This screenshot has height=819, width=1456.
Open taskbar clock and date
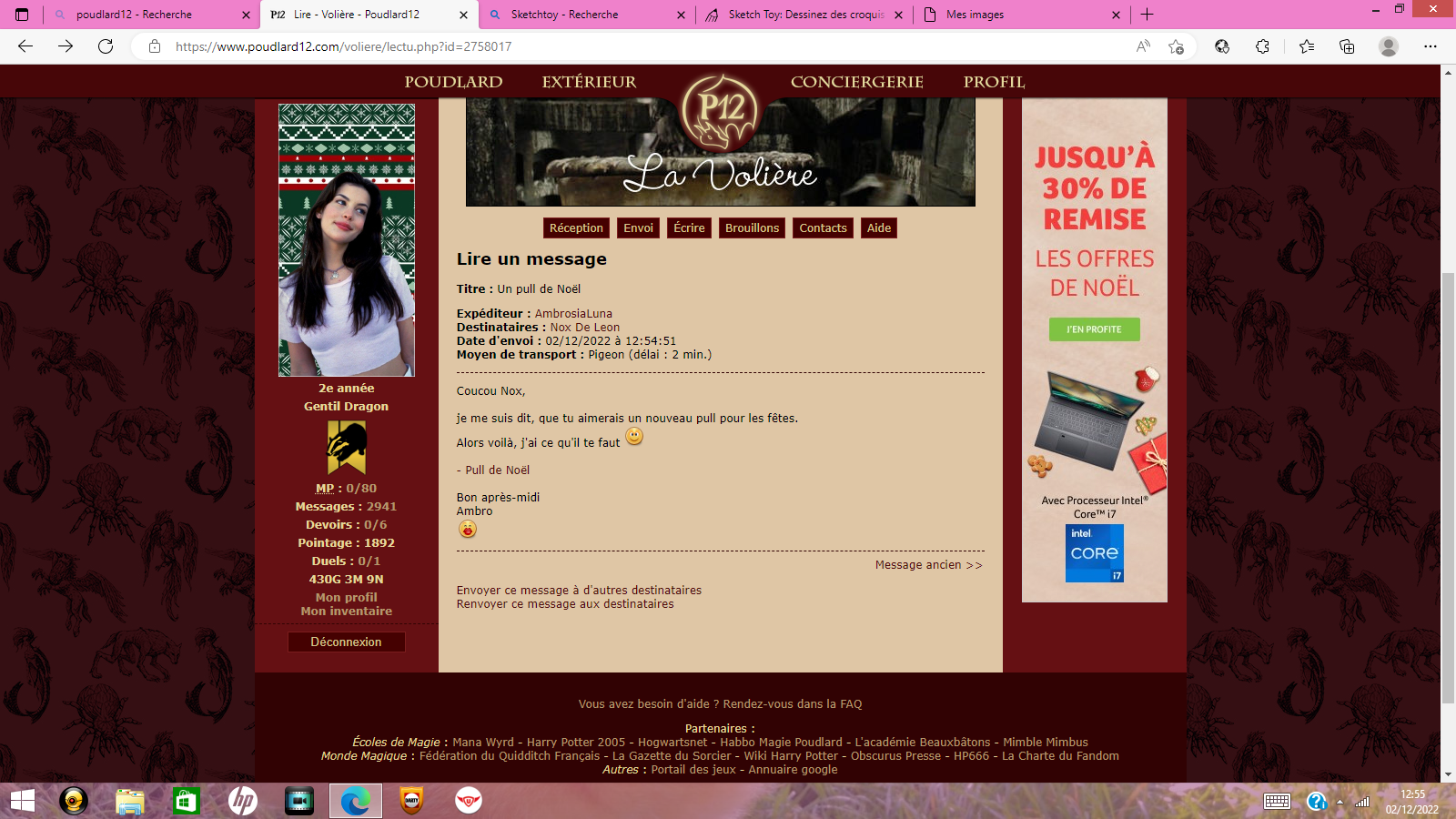1412,802
